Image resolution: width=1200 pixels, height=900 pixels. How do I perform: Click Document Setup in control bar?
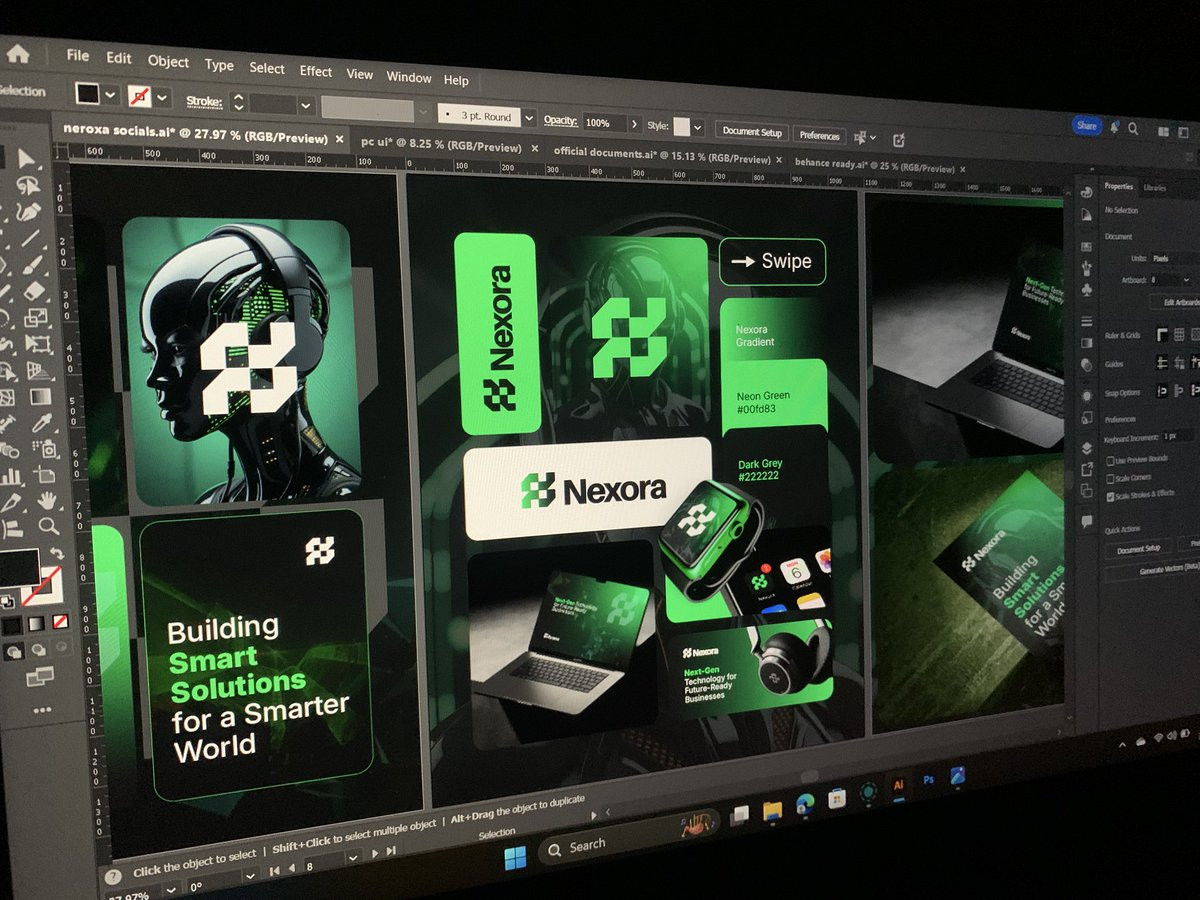point(752,131)
